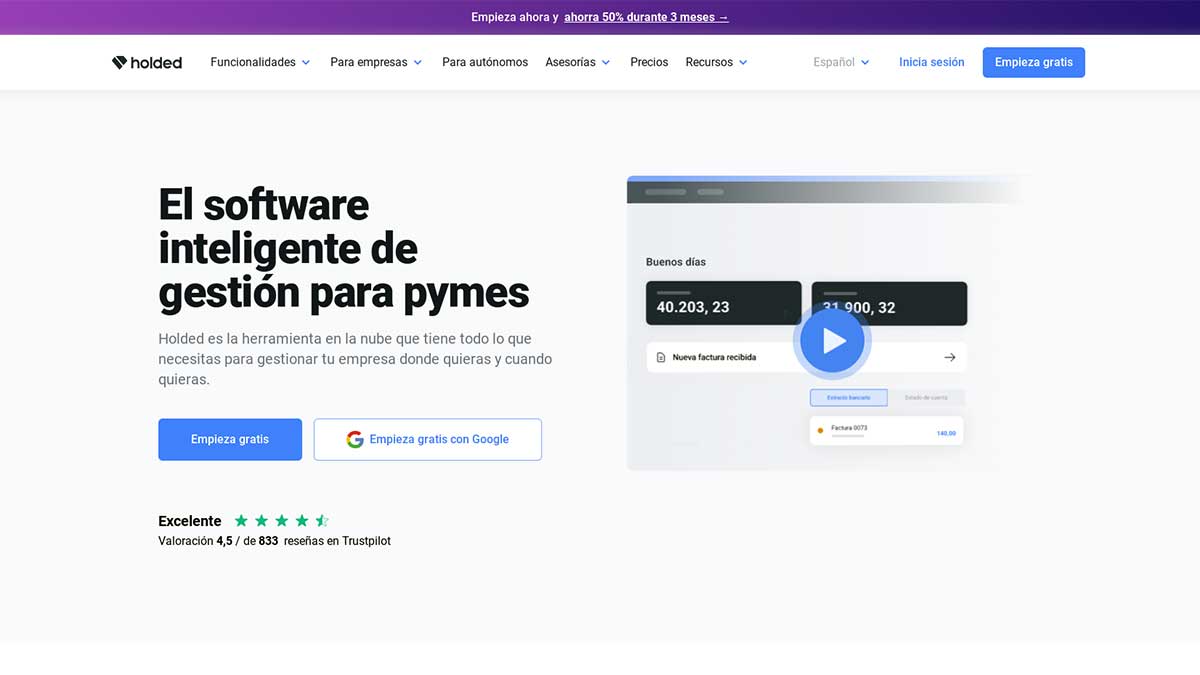Screen dimensions: 1200x675
Task: Open the Para empresas dropdown
Action: click(x=376, y=62)
